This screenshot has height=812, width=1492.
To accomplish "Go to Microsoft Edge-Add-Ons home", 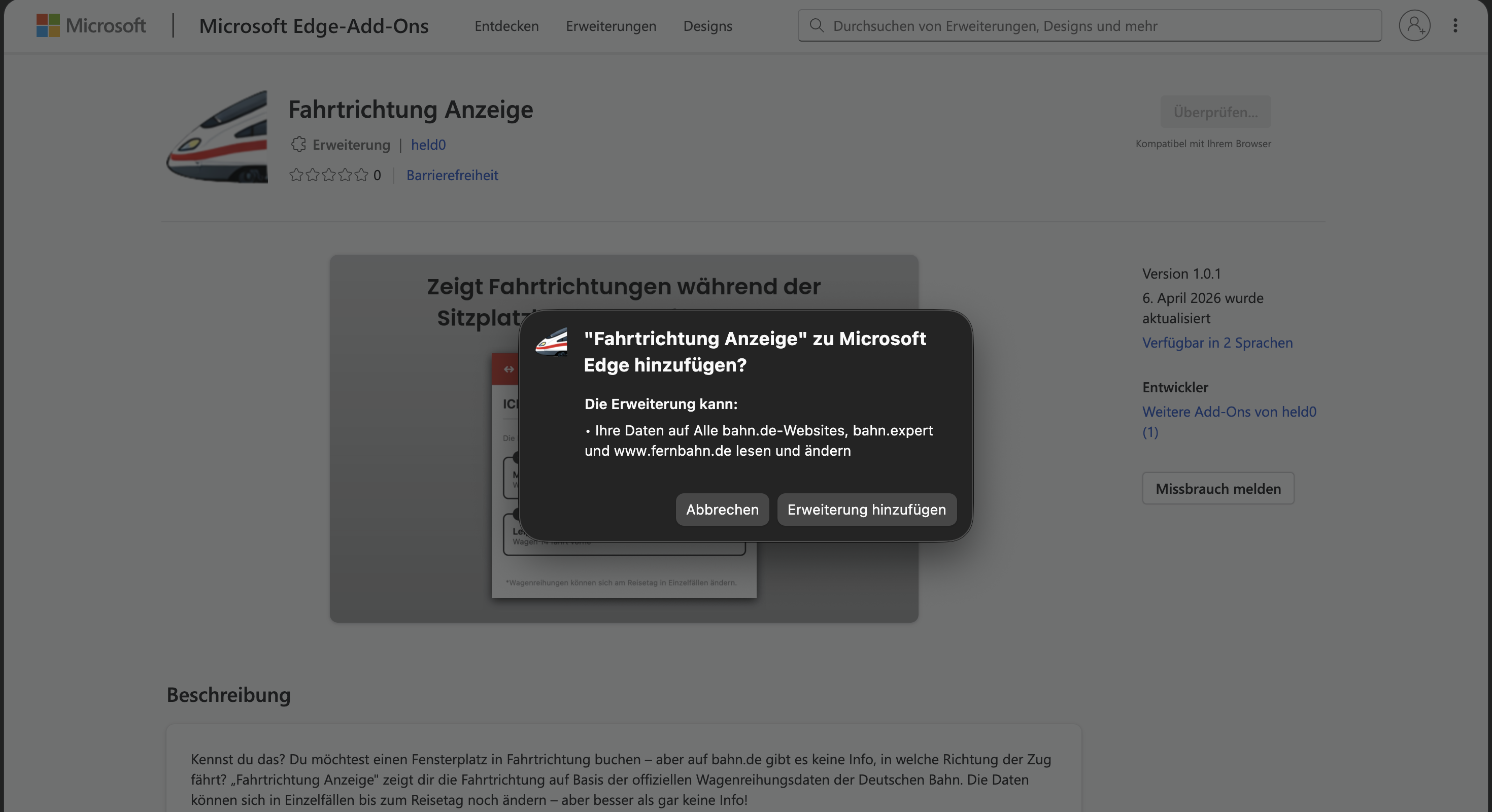I will (314, 25).
